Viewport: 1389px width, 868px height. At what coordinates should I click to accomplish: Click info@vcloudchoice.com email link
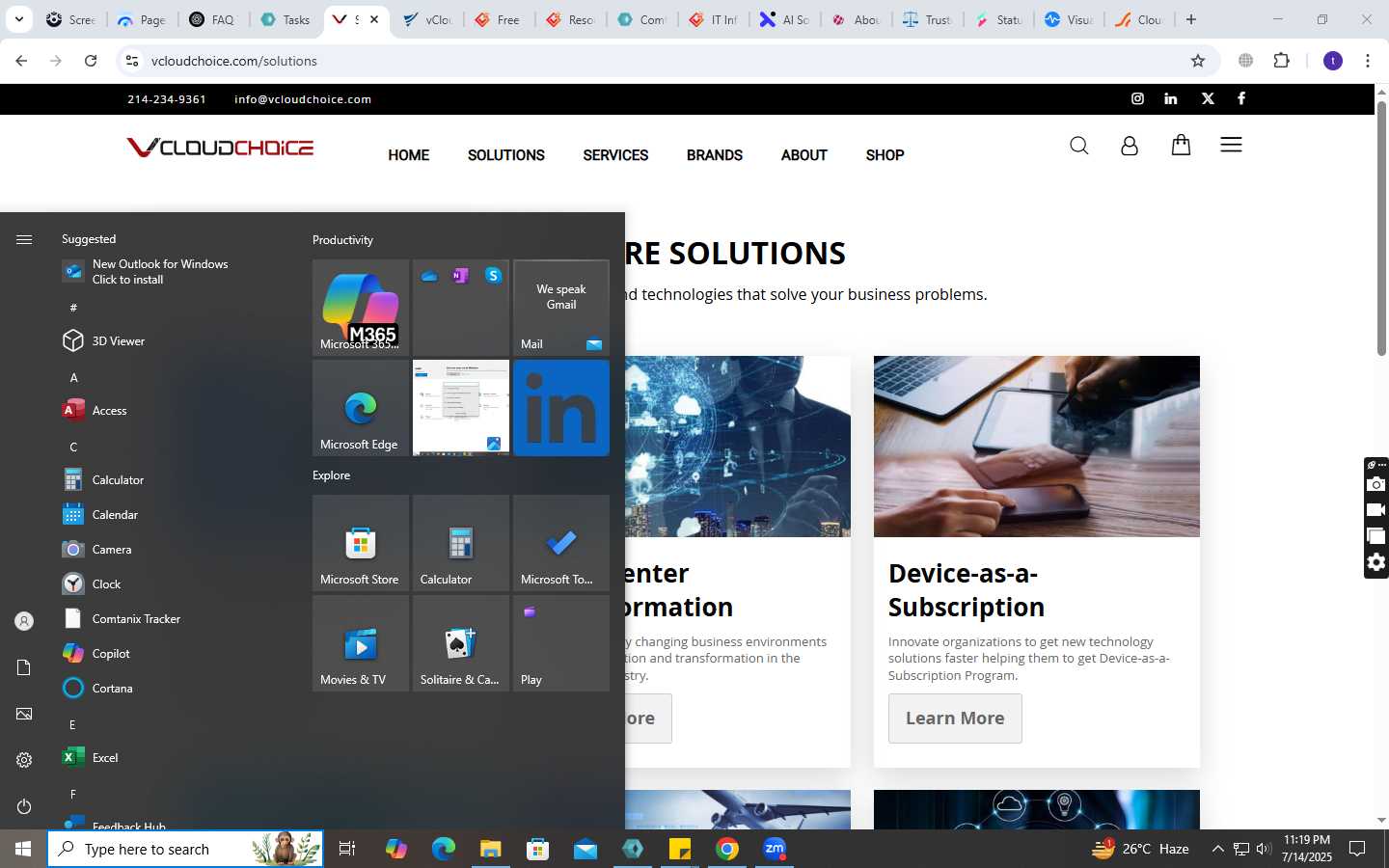pyautogui.click(x=303, y=99)
